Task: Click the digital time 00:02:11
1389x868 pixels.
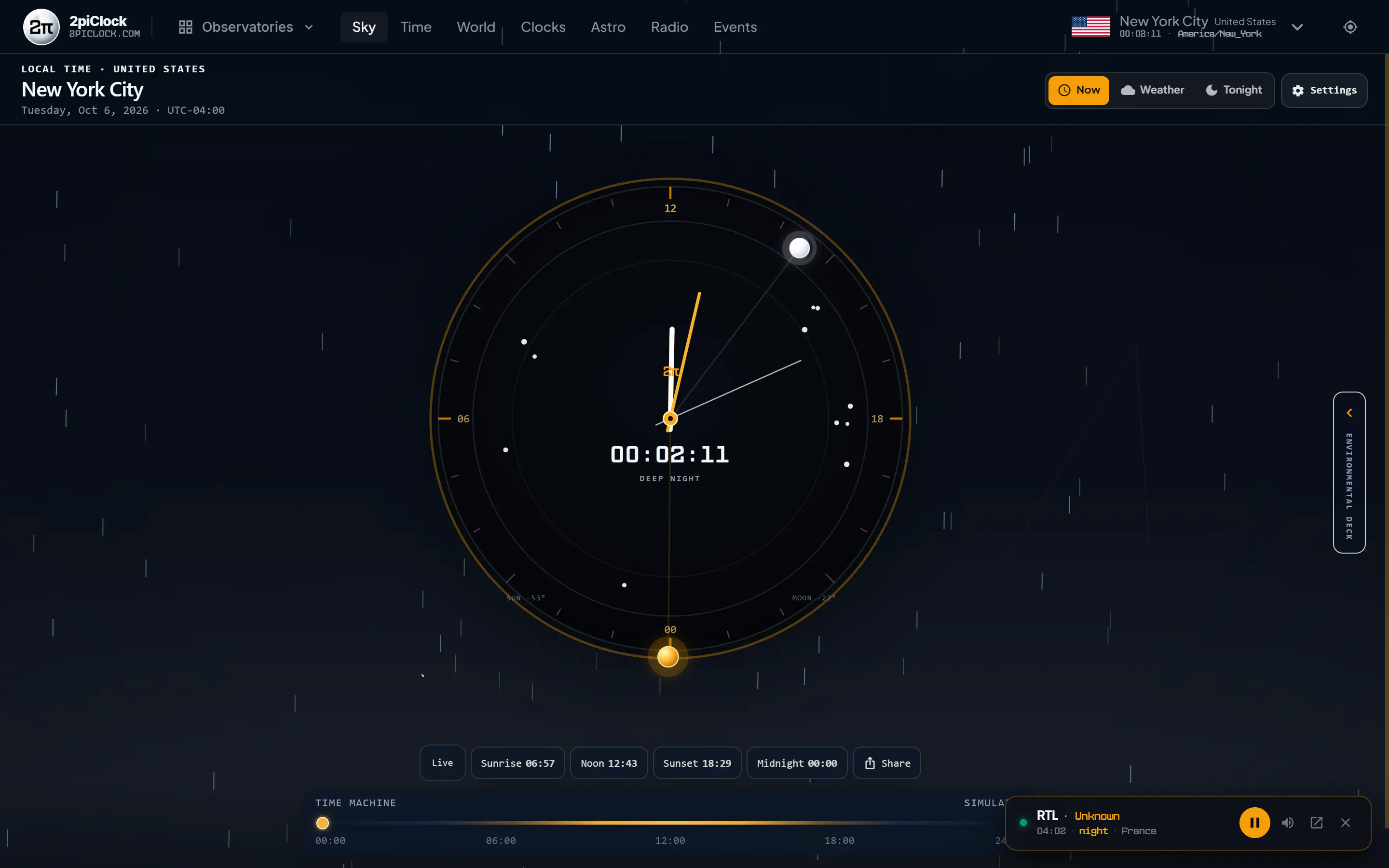Action: pos(670,455)
